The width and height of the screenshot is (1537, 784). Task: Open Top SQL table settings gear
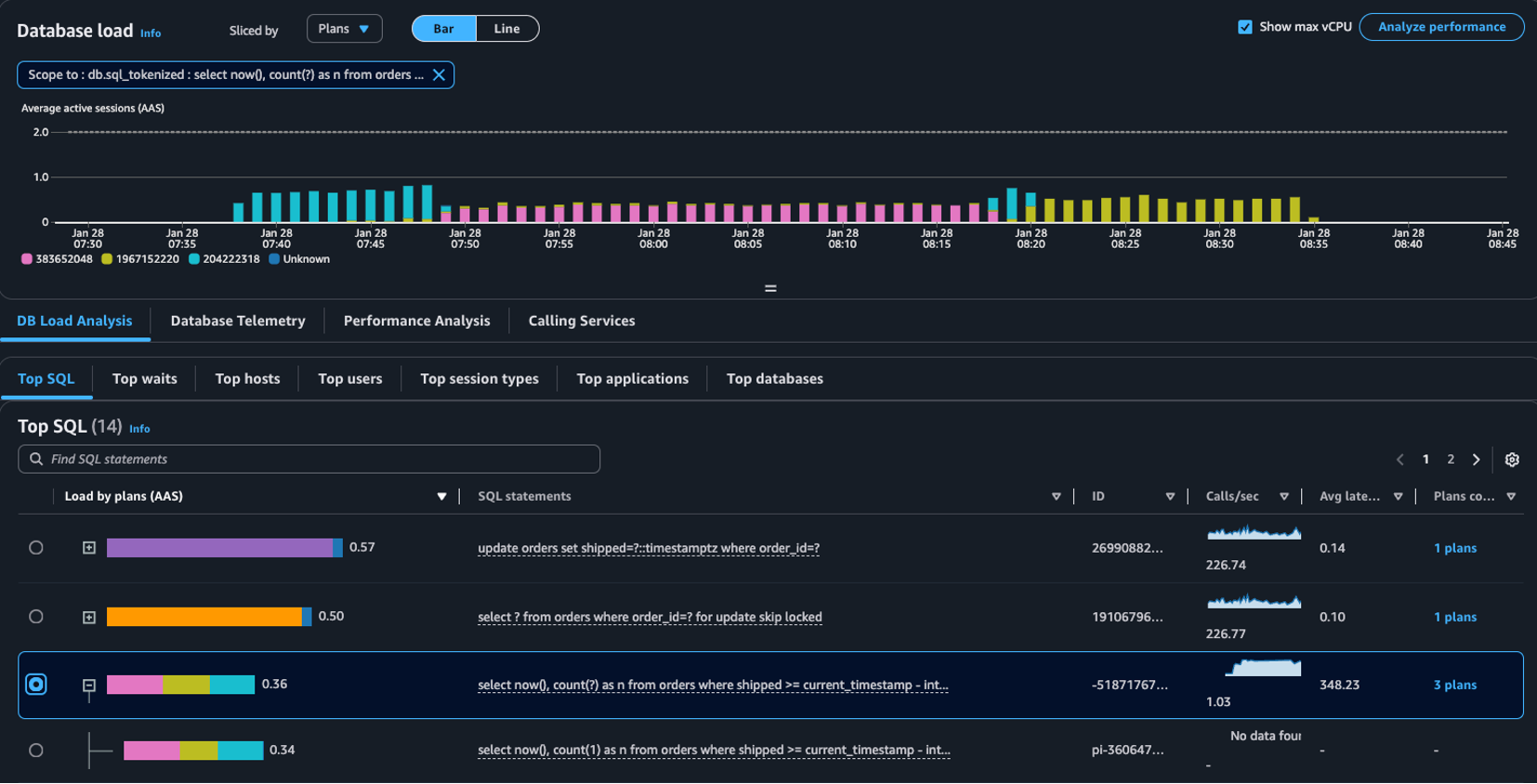(x=1512, y=460)
